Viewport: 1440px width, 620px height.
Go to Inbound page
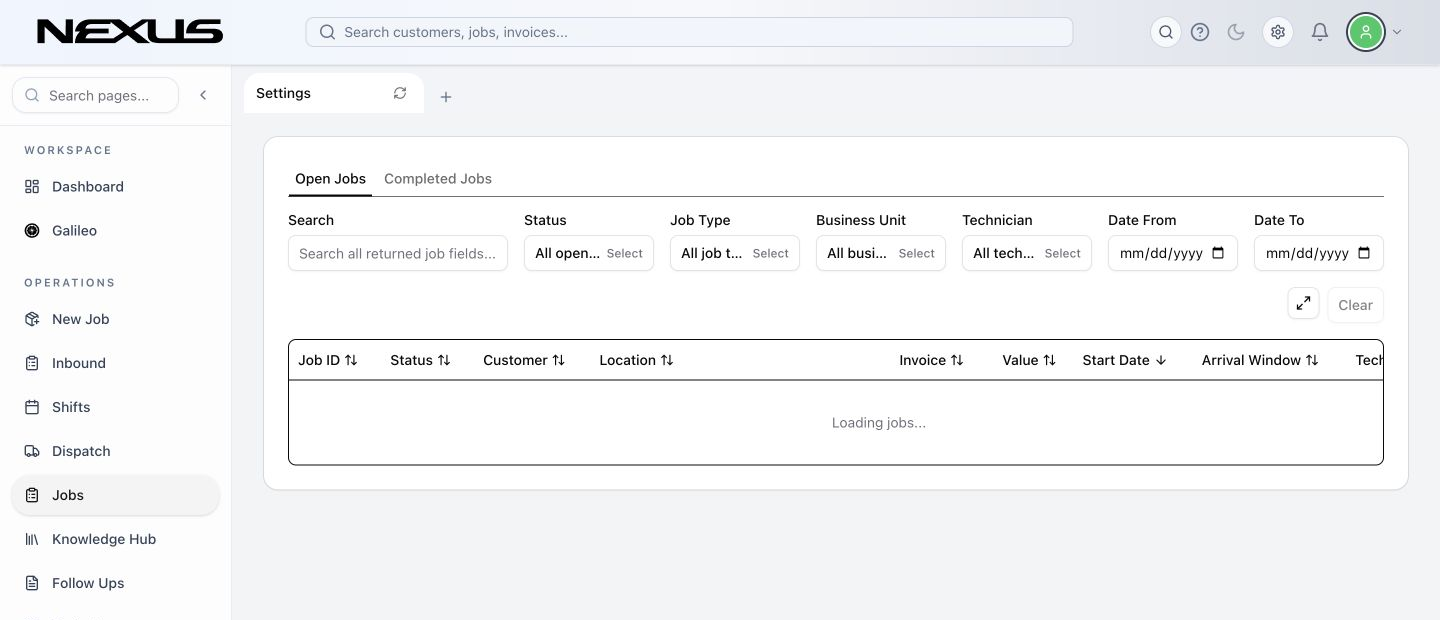coord(115,363)
